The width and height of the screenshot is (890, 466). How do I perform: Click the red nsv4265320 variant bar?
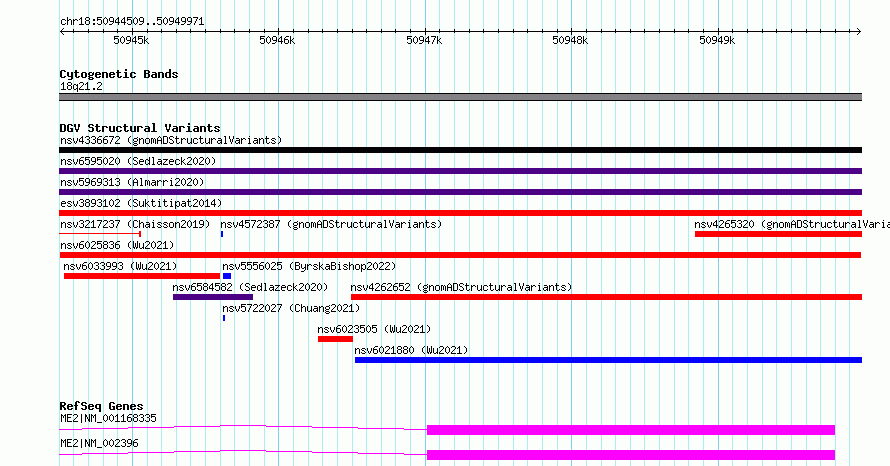(x=778, y=234)
